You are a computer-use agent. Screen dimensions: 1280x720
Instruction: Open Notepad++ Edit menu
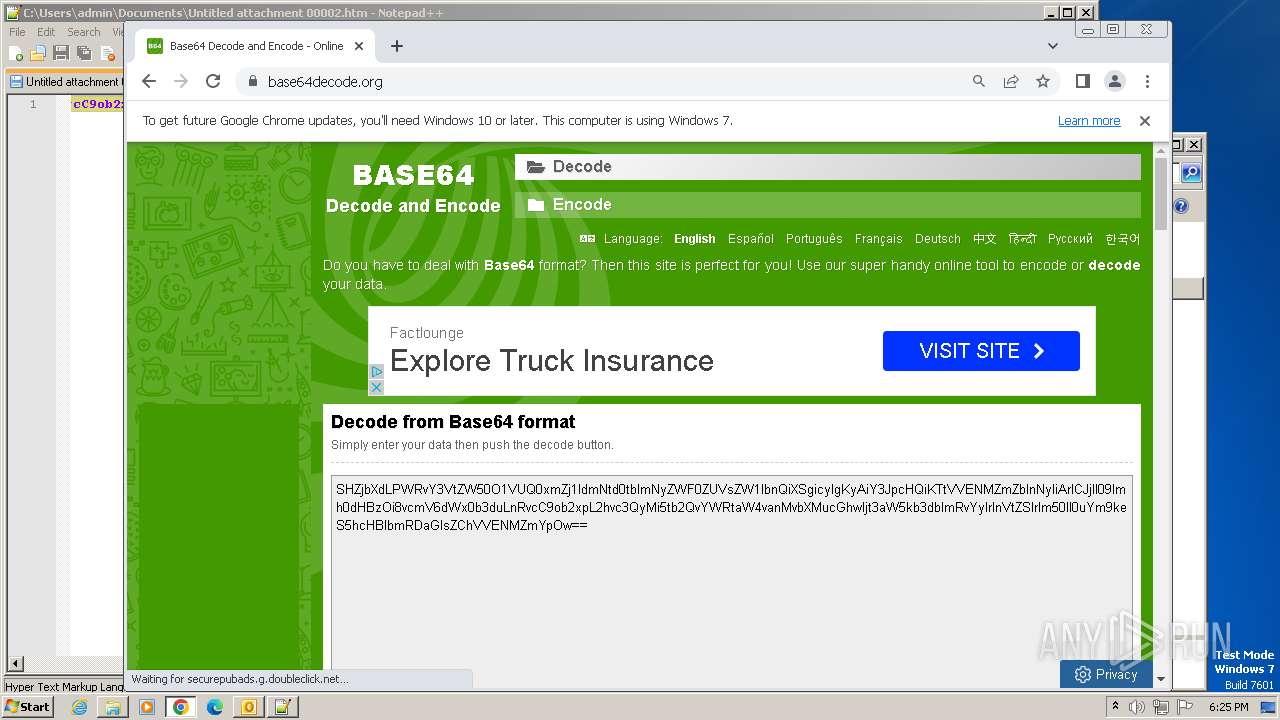click(x=46, y=32)
